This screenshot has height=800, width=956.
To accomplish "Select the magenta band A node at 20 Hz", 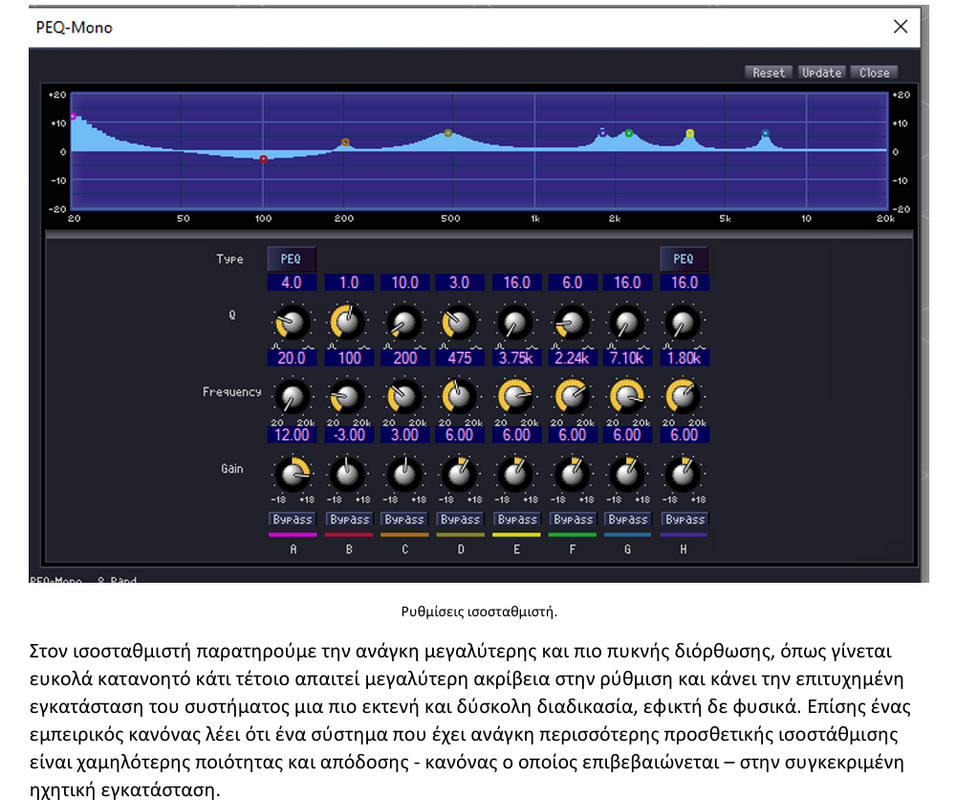I will pyautogui.click(x=73, y=117).
